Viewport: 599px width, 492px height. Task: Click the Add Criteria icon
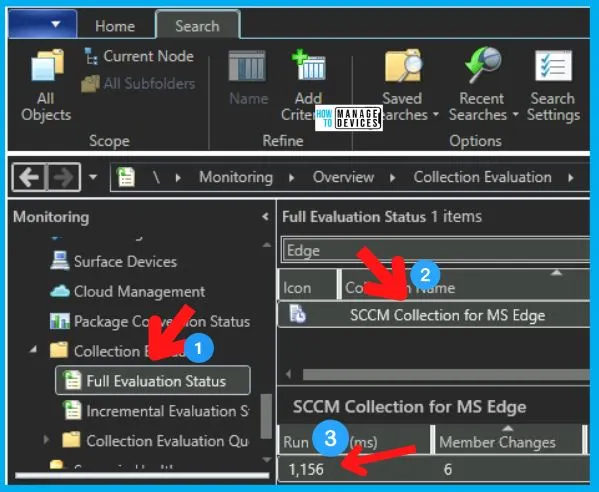point(308,64)
